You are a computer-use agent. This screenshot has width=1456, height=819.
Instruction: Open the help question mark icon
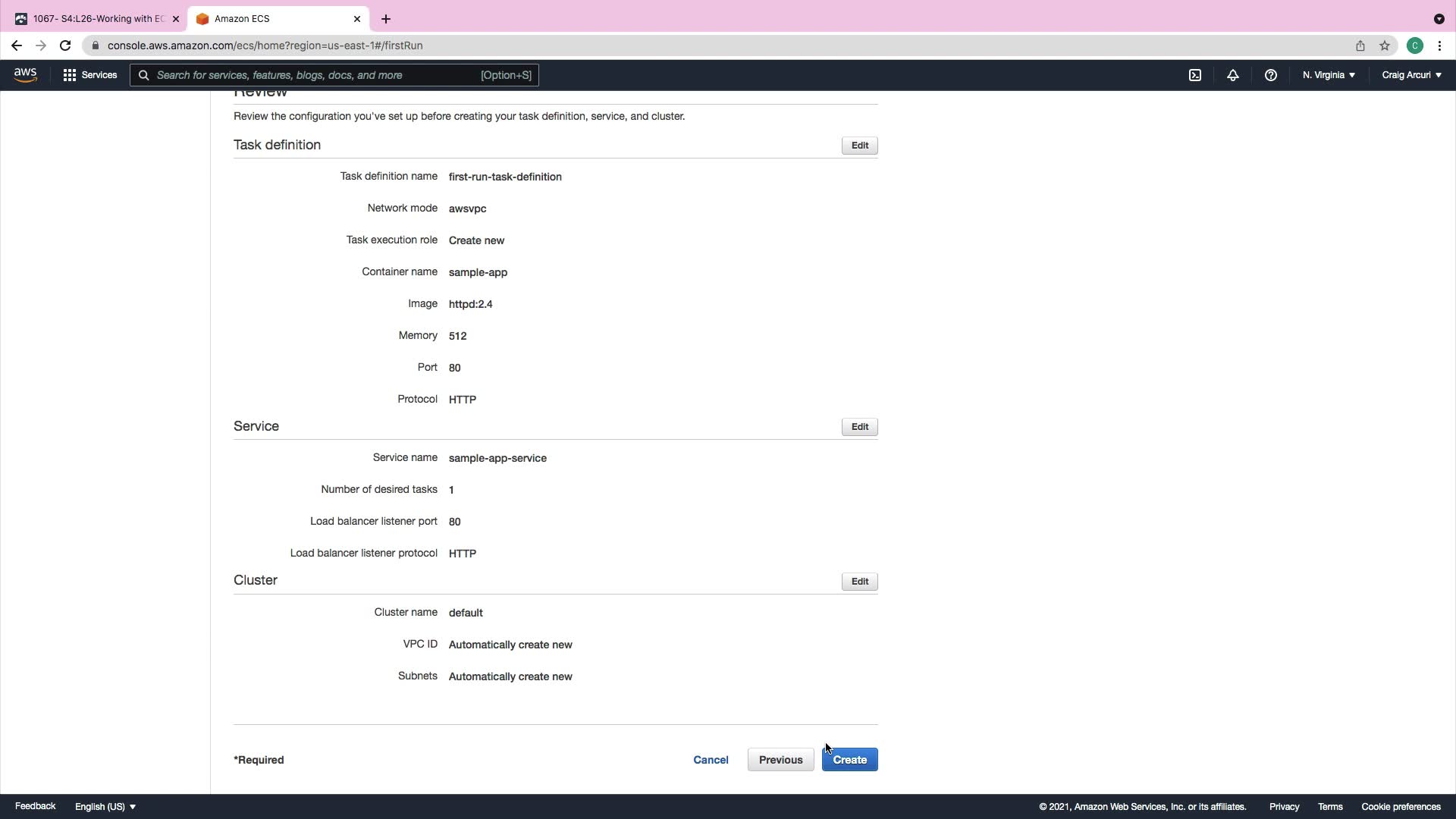coord(1271,75)
